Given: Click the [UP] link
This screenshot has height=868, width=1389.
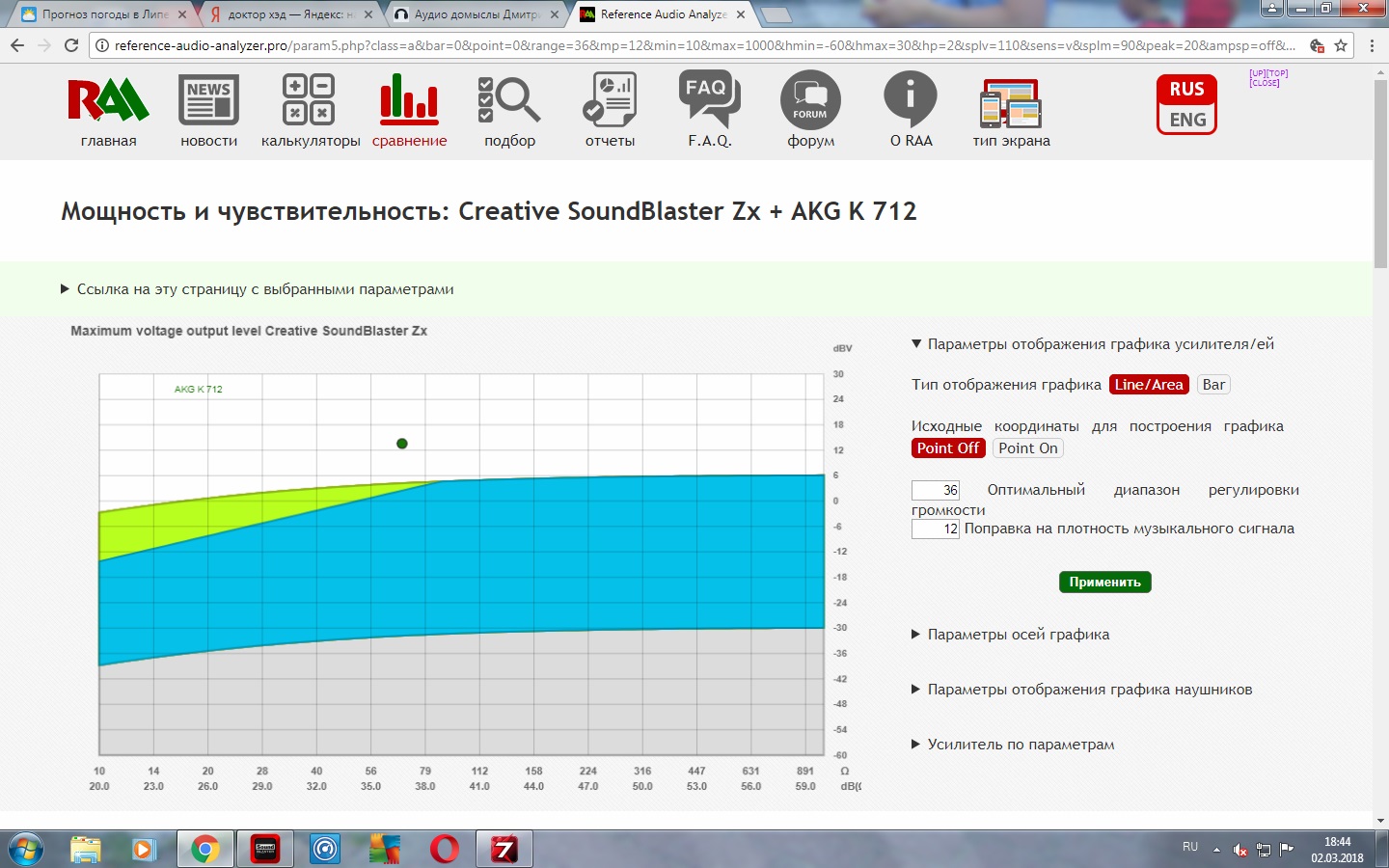Looking at the screenshot, I should [x=1258, y=73].
